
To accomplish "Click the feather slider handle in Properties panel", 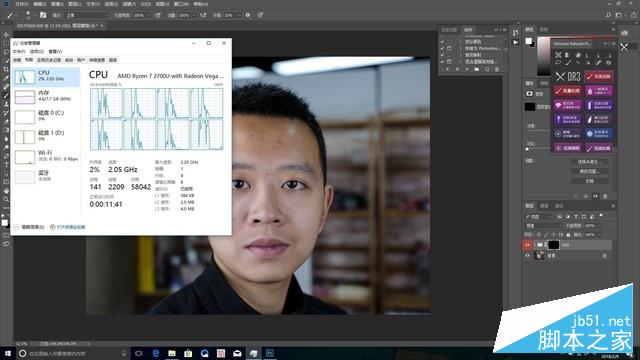I will [x=527, y=149].
